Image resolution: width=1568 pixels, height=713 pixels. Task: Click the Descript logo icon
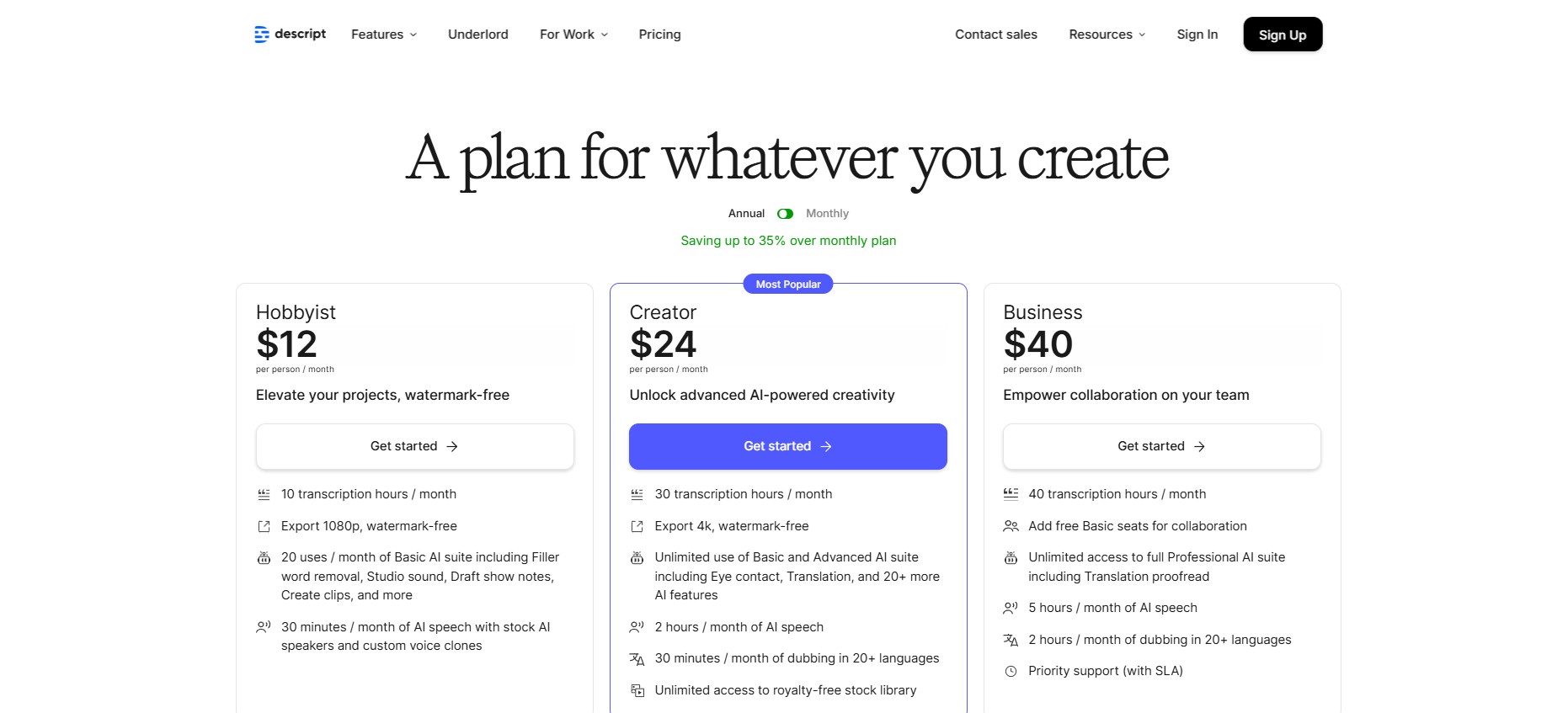tap(262, 35)
